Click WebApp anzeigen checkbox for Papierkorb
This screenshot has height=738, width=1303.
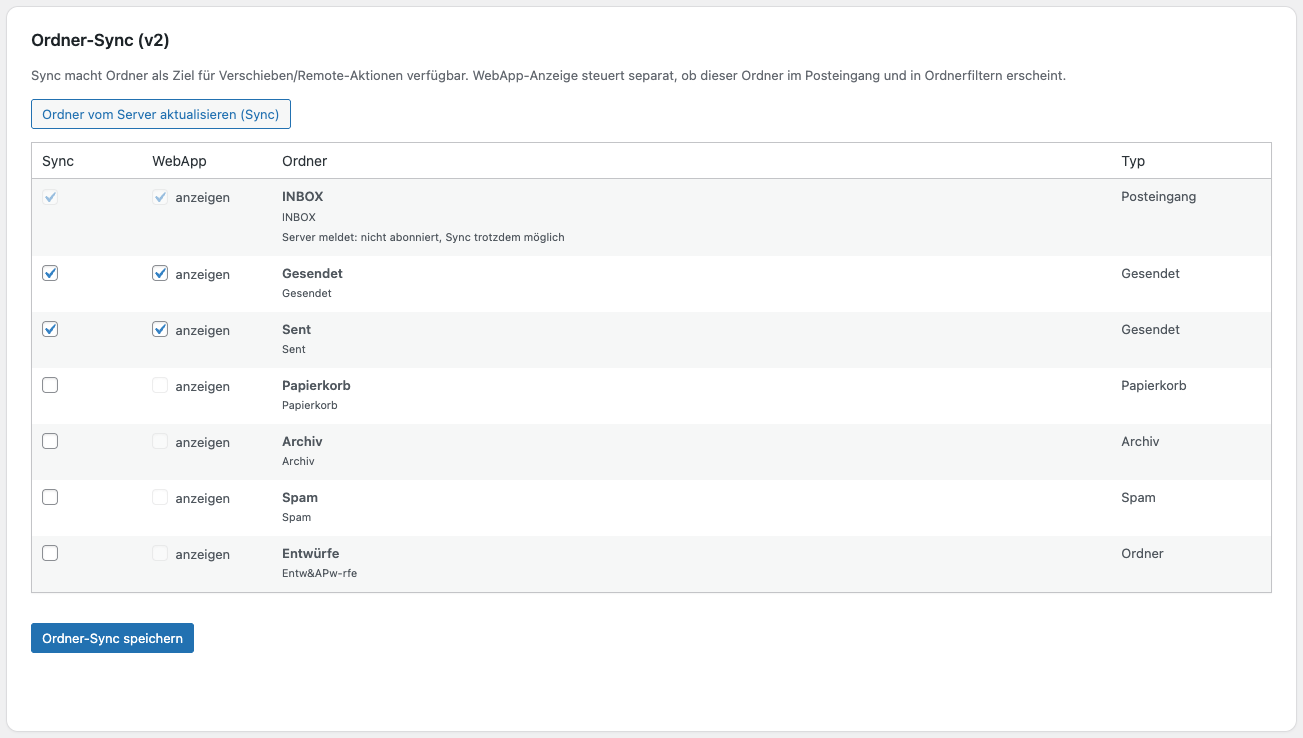[x=160, y=385]
